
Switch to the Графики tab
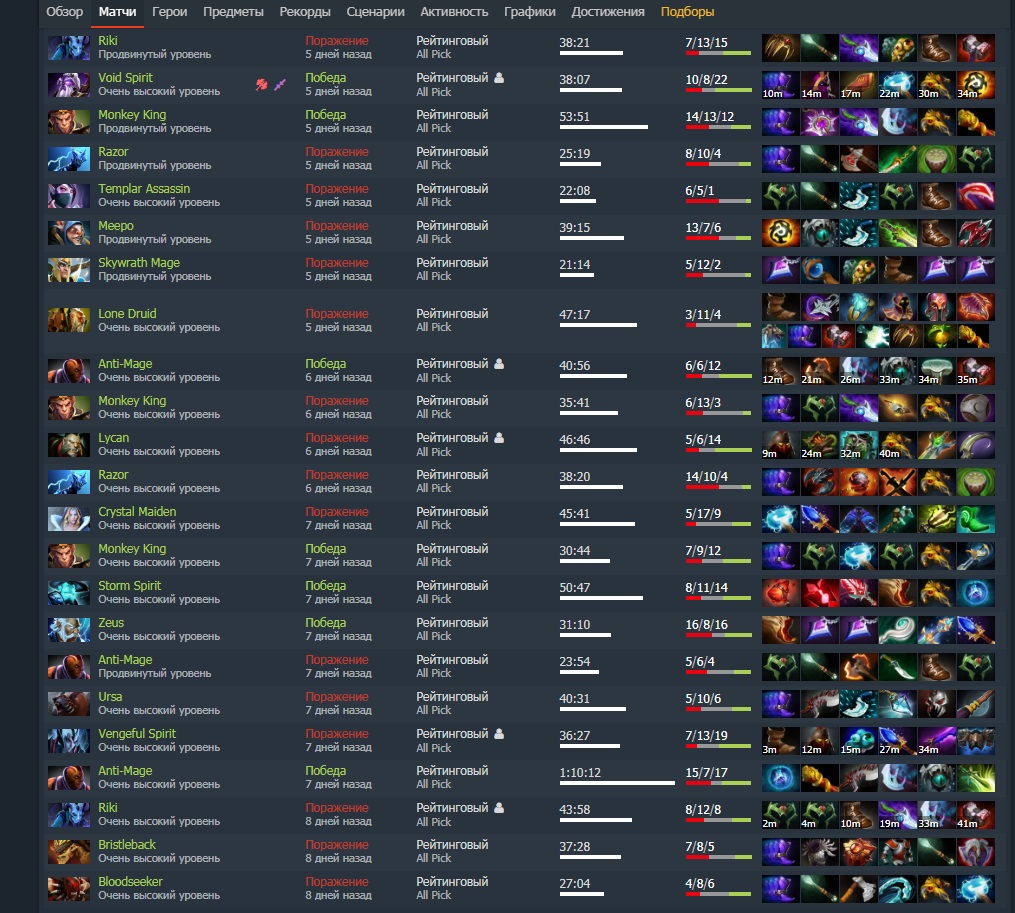click(530, 12)
